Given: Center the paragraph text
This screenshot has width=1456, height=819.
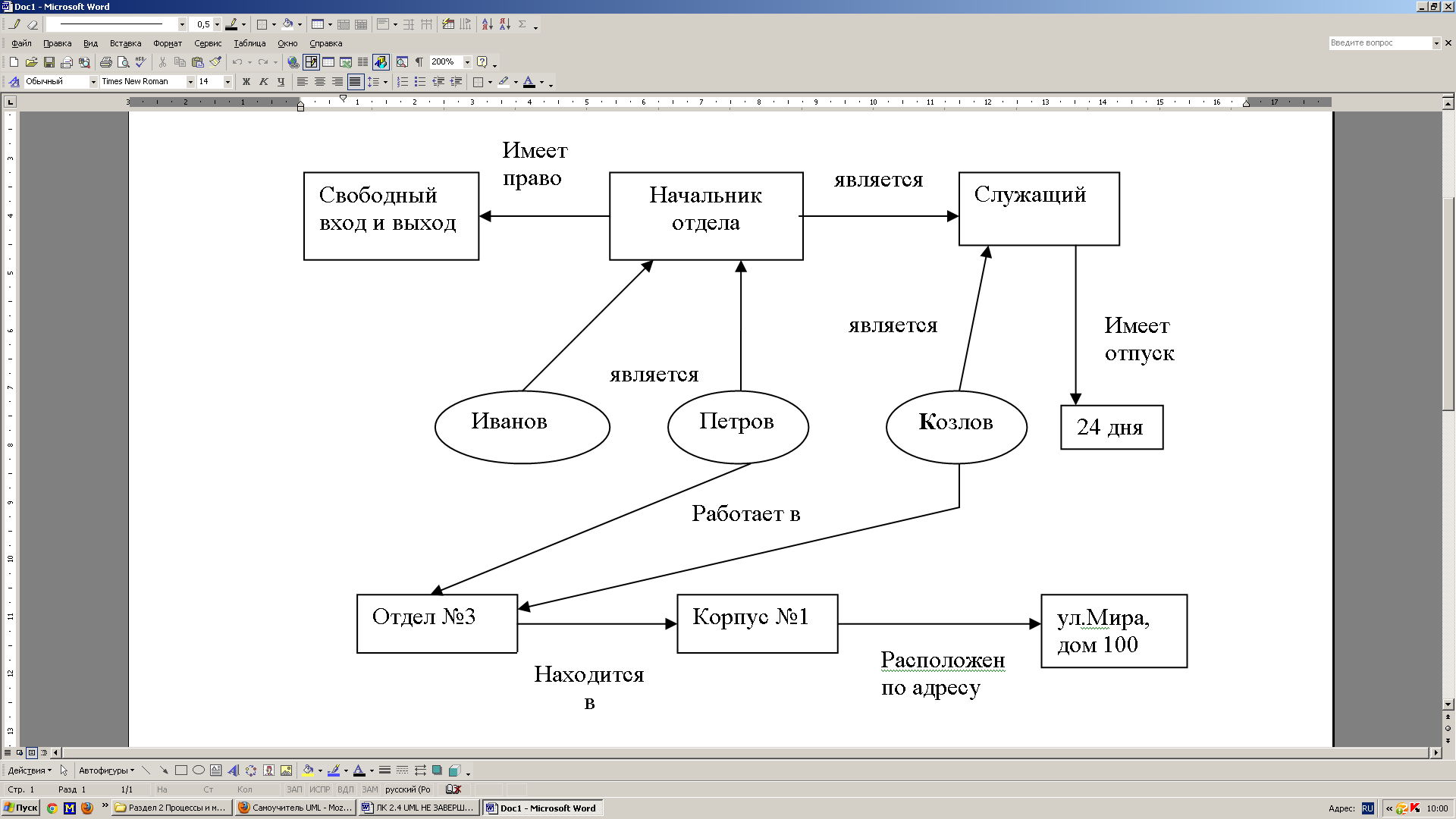Looking at the screenshot, I should (320, 82).
